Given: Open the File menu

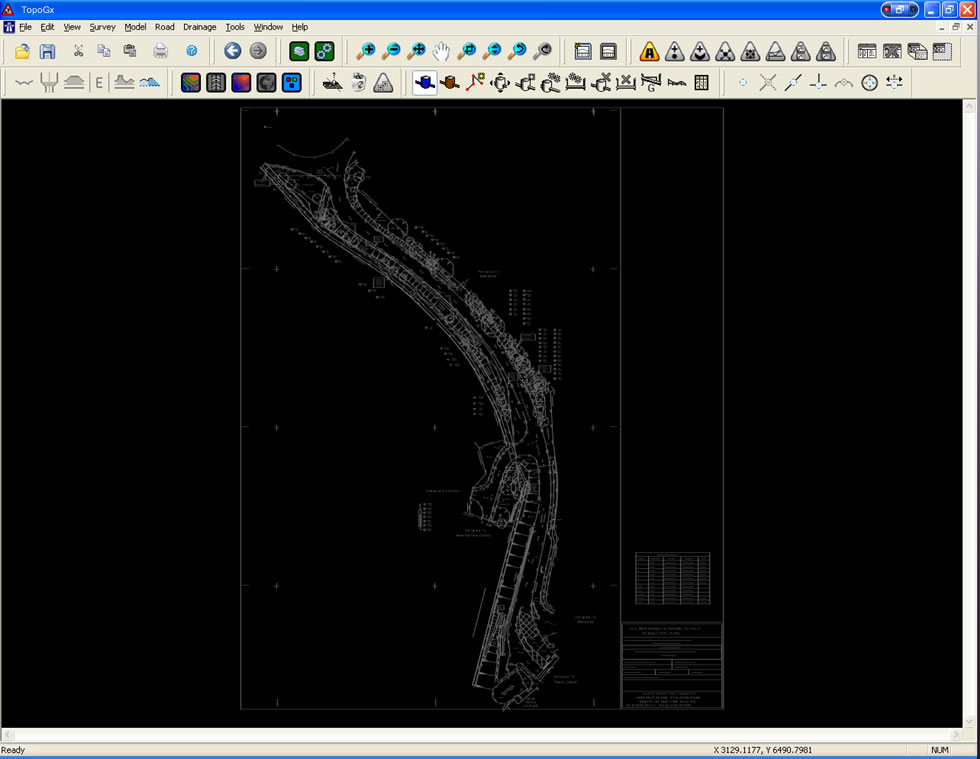Looking at the screenshot, I should (x=25, y=27).
